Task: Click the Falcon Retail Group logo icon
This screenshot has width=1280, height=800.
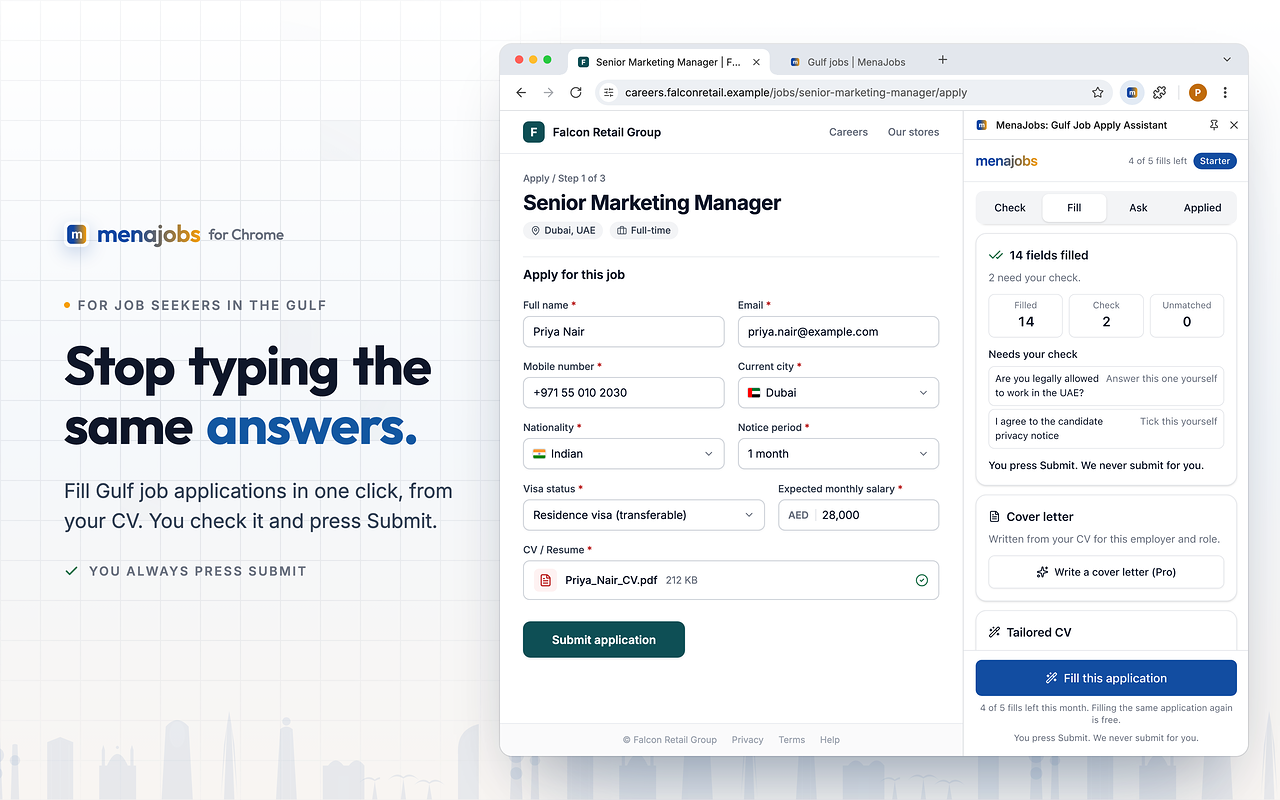Action: click(x=534, y=132)
